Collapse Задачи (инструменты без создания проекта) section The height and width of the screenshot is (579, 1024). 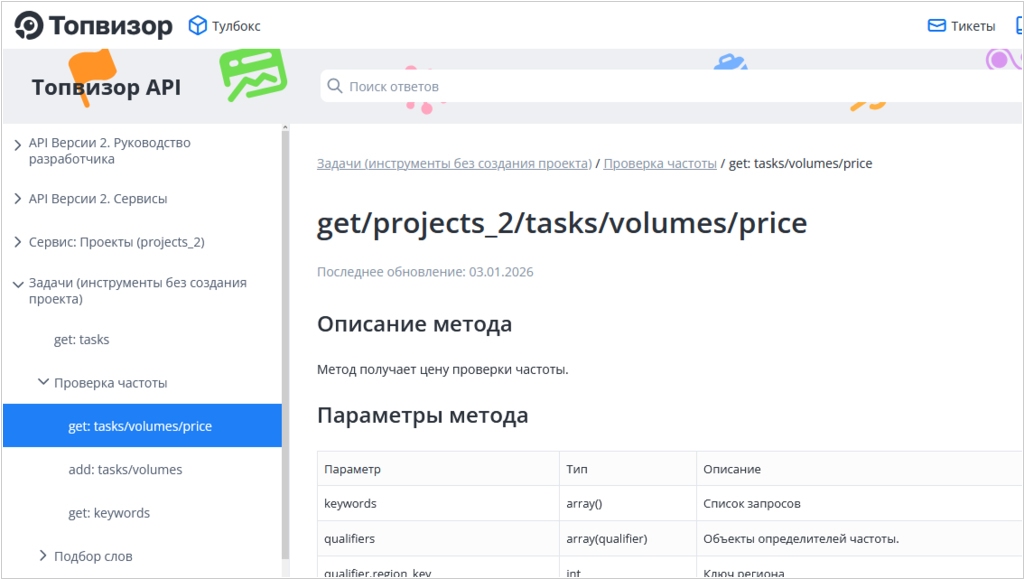(18, 284)
